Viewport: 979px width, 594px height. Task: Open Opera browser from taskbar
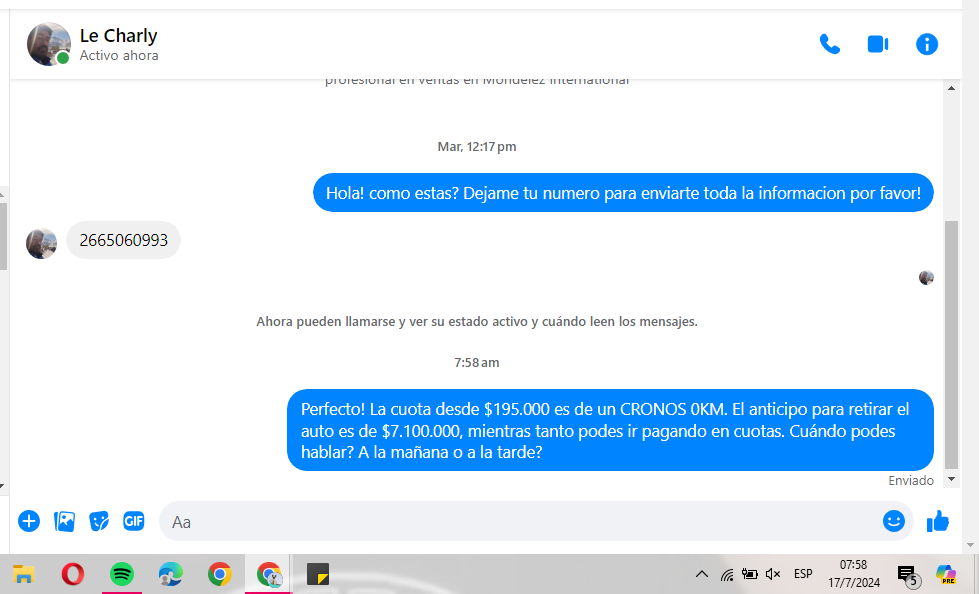(x=72, y=574)
